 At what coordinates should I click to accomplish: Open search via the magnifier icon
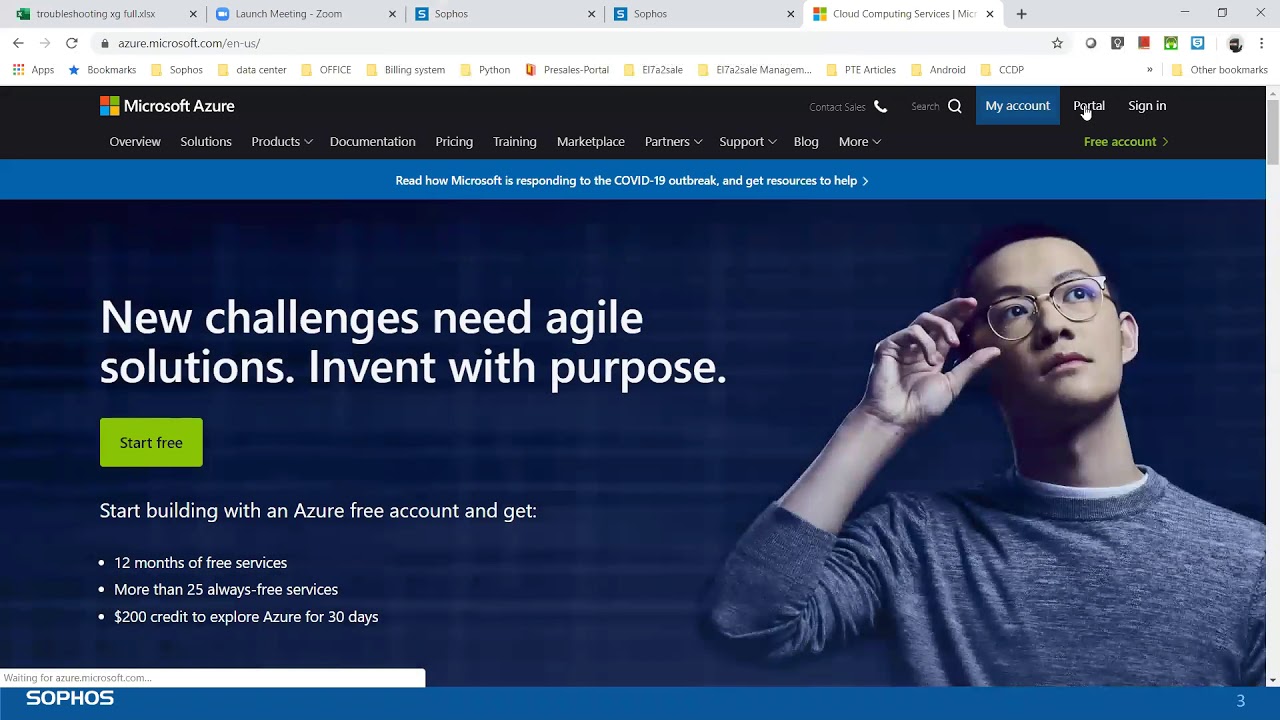coord(955,106)
